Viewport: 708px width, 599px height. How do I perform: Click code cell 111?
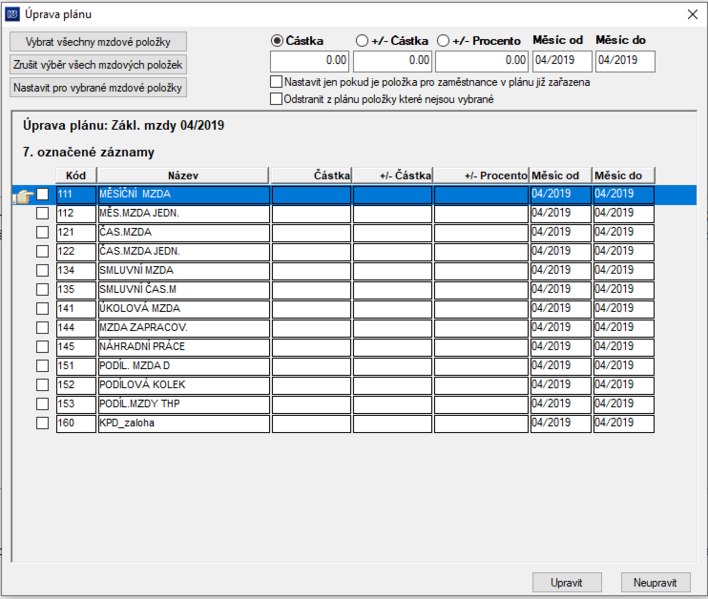point(76,195)
